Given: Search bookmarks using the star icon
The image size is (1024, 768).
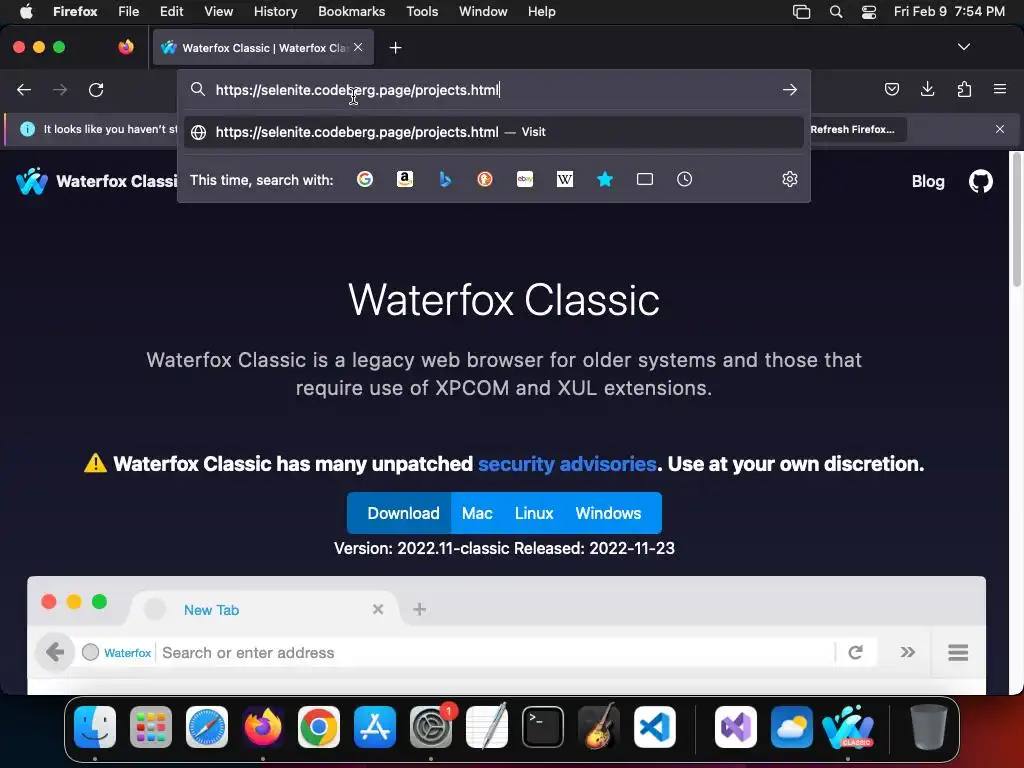Looking at the screenshot, I should pos(605,179).
